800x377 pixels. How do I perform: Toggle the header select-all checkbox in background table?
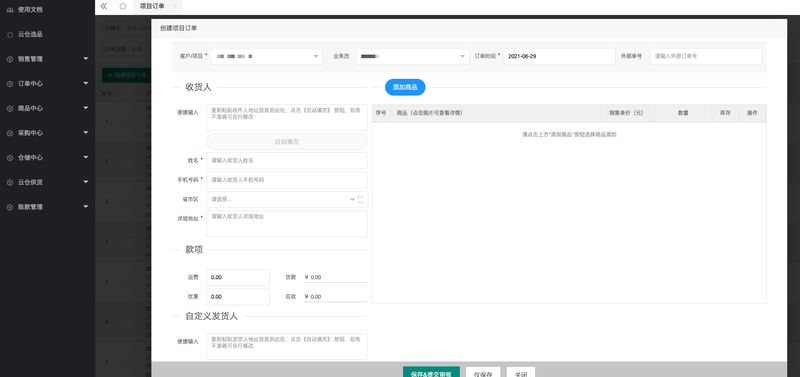[x=129, y=94]
